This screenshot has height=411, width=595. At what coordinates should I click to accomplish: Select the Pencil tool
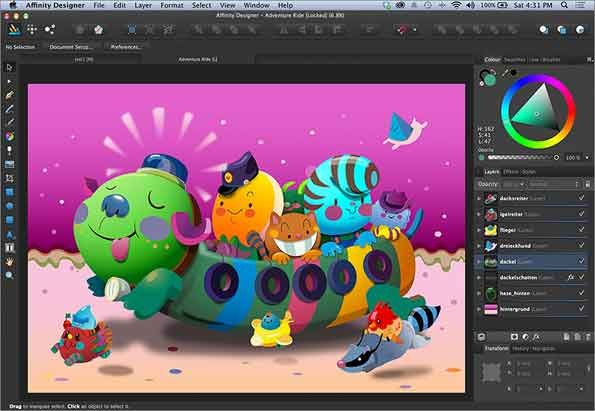click(9, 109)
